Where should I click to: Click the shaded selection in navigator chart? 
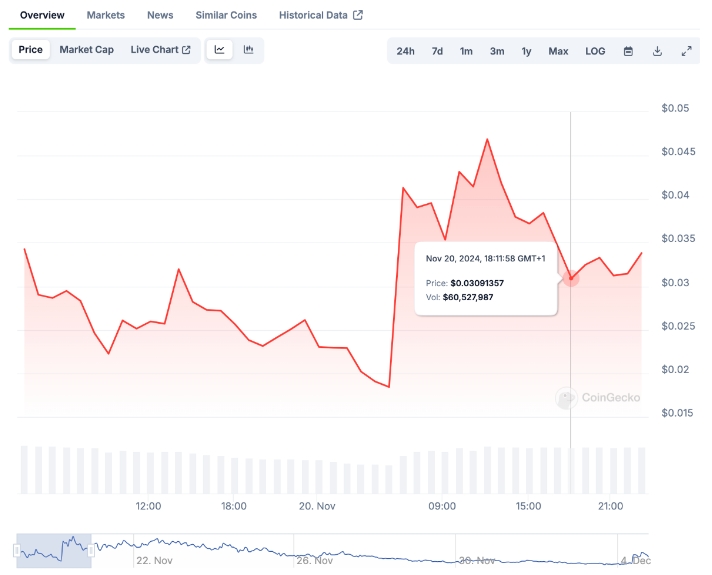tap(54, 551)
